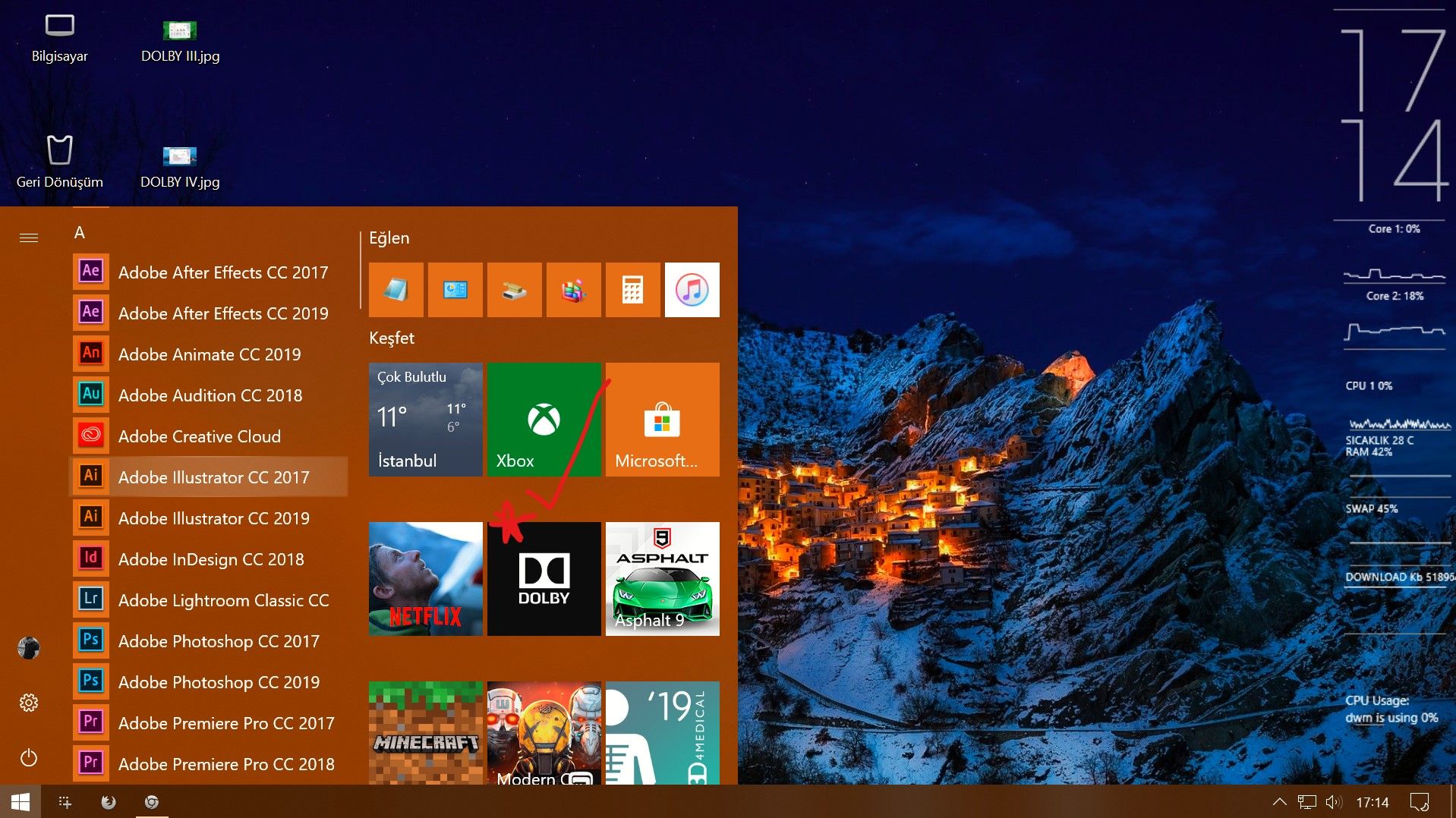Expand the Start menu hamburger navigation
The height and width of the screenshot is (818, 1456).
coord(29,238)
